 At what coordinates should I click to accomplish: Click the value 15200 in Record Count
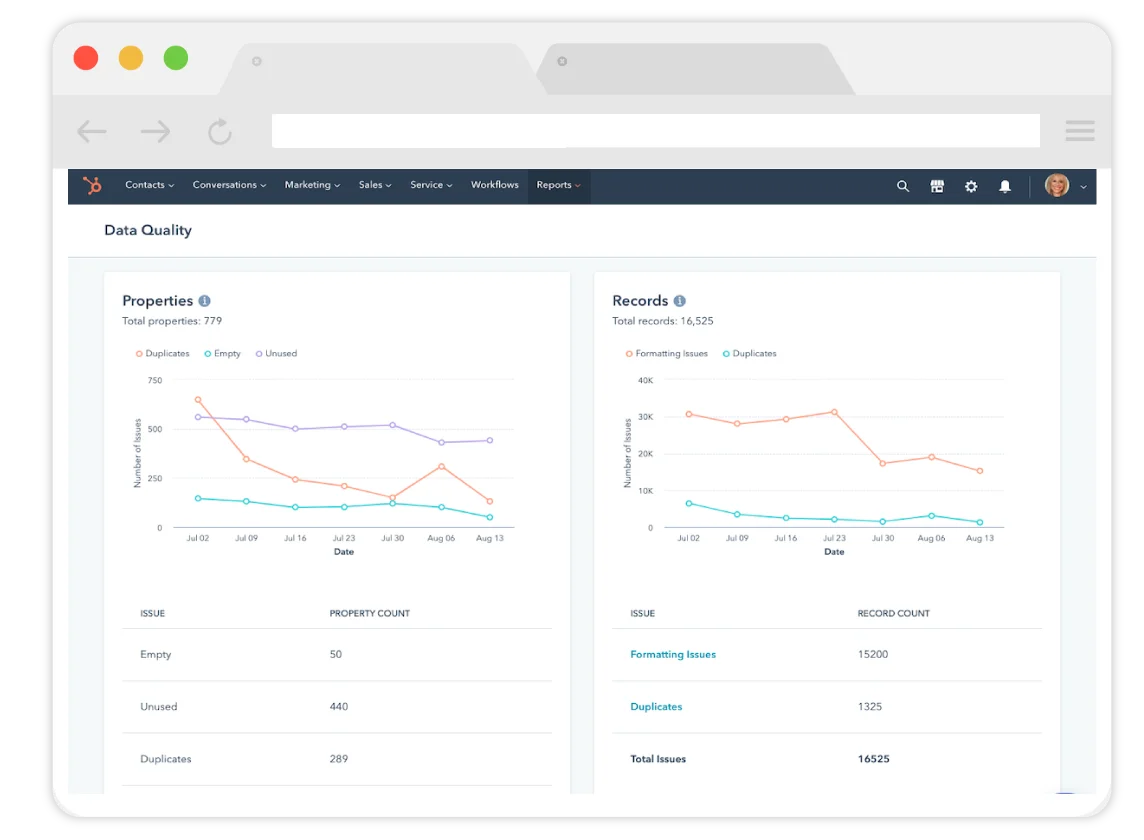click(x=873, y=655)
